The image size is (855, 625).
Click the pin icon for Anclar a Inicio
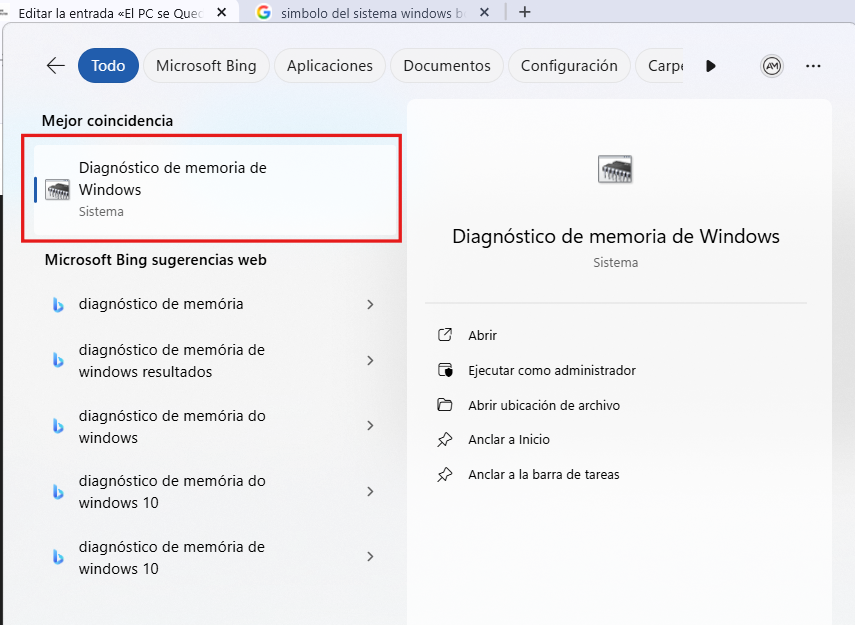445,440
